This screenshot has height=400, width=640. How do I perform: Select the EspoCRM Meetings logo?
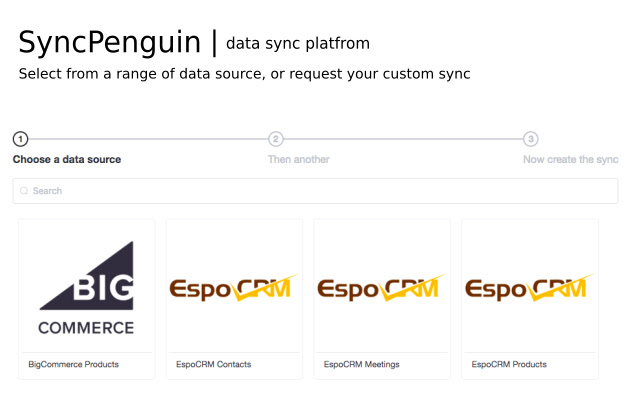[x=382, y=288]
